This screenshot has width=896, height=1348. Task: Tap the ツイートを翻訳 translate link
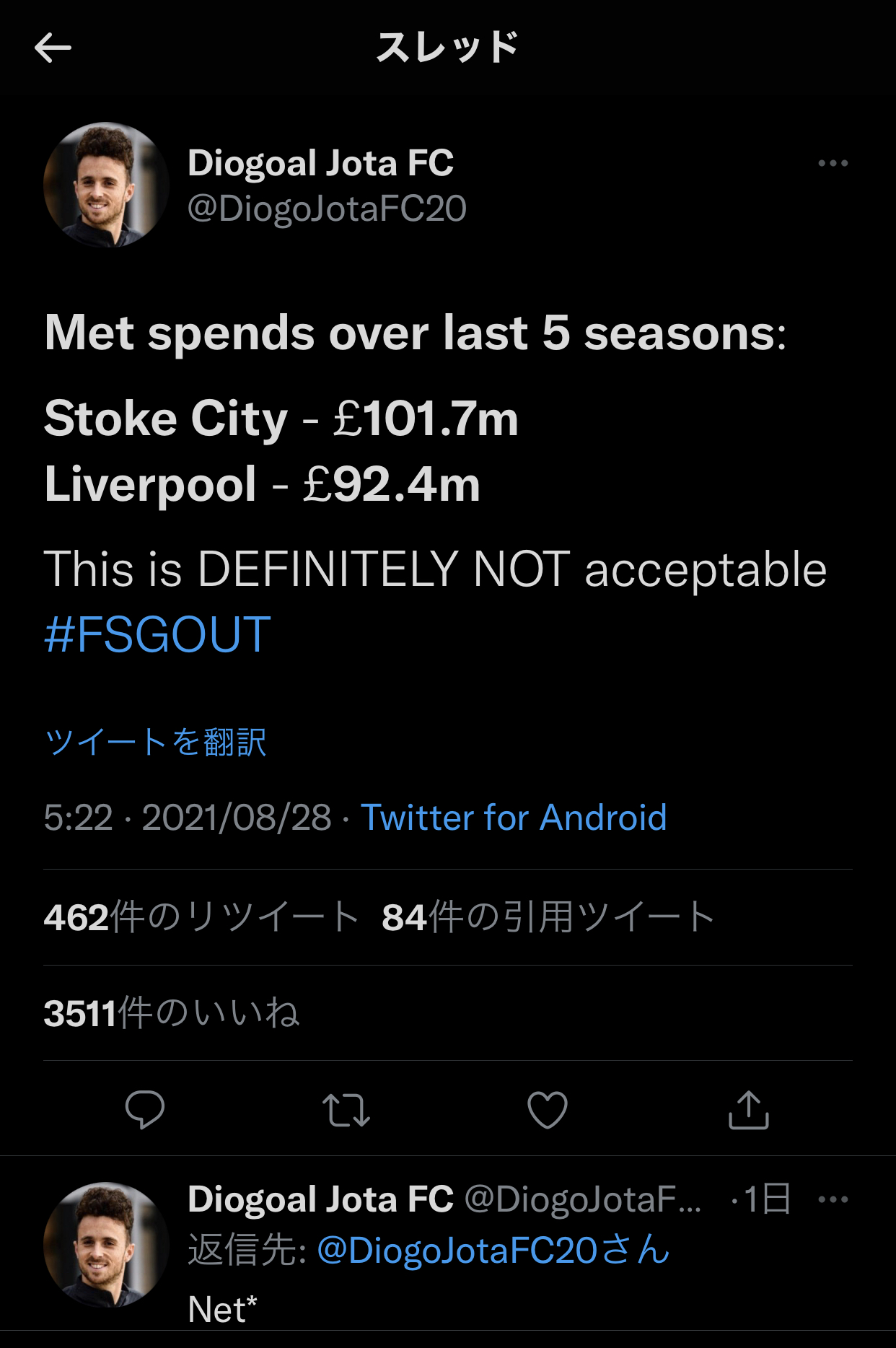155,742
